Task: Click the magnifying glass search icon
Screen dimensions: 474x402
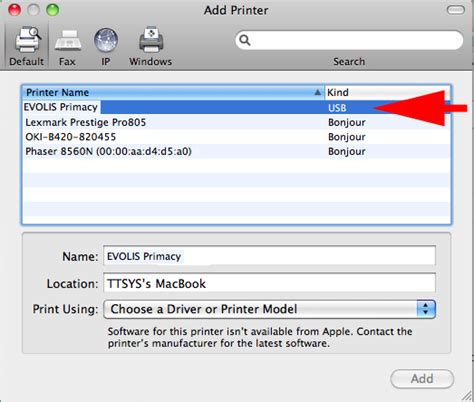Action: click(x=245, y=40)
